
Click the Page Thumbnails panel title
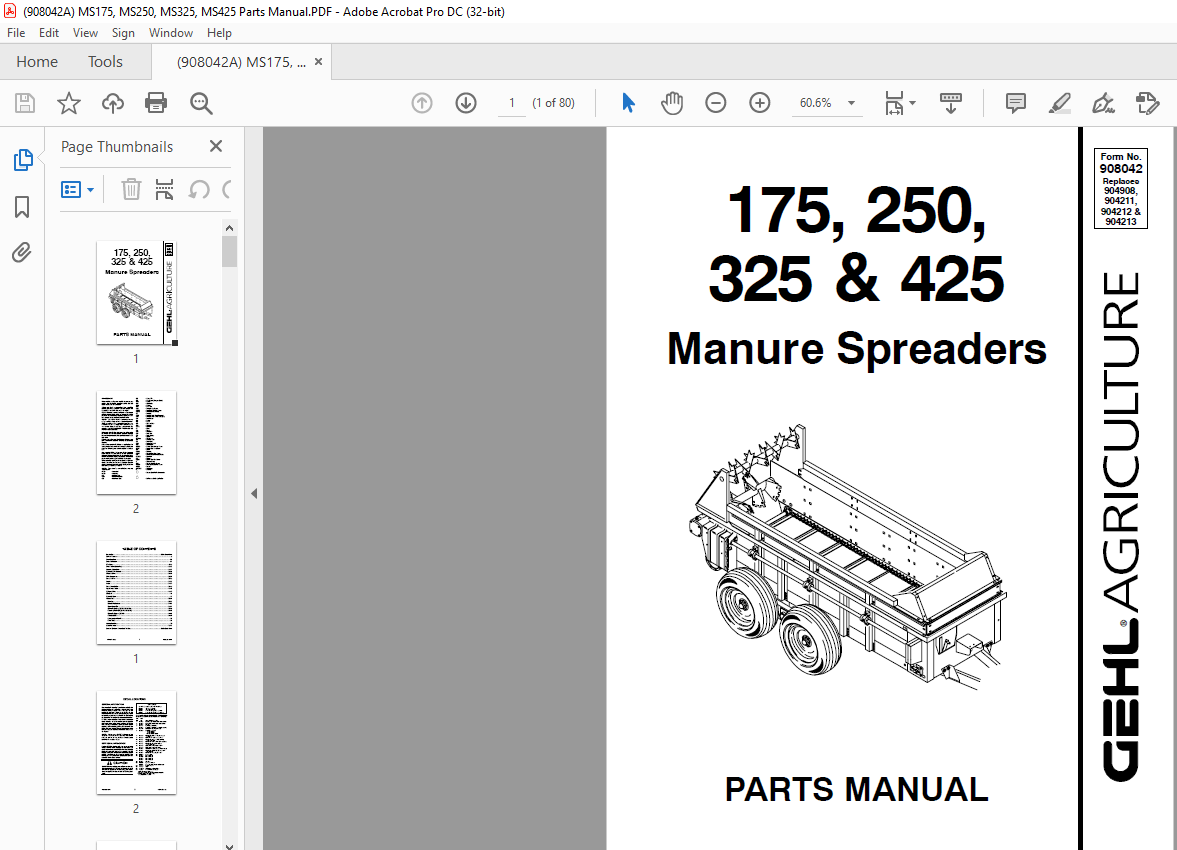pyautogui.click(x=117, y=146)
